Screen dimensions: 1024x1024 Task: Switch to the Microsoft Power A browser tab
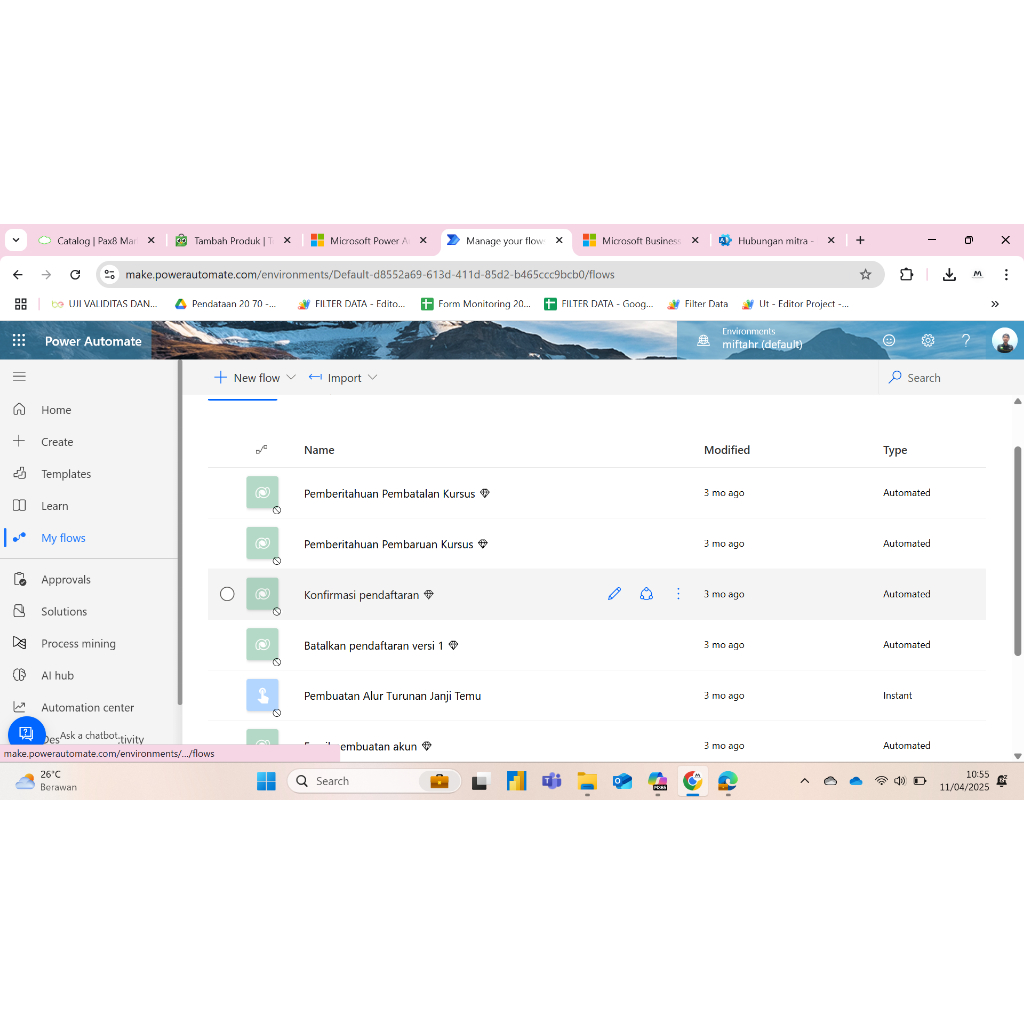[369, 240]
